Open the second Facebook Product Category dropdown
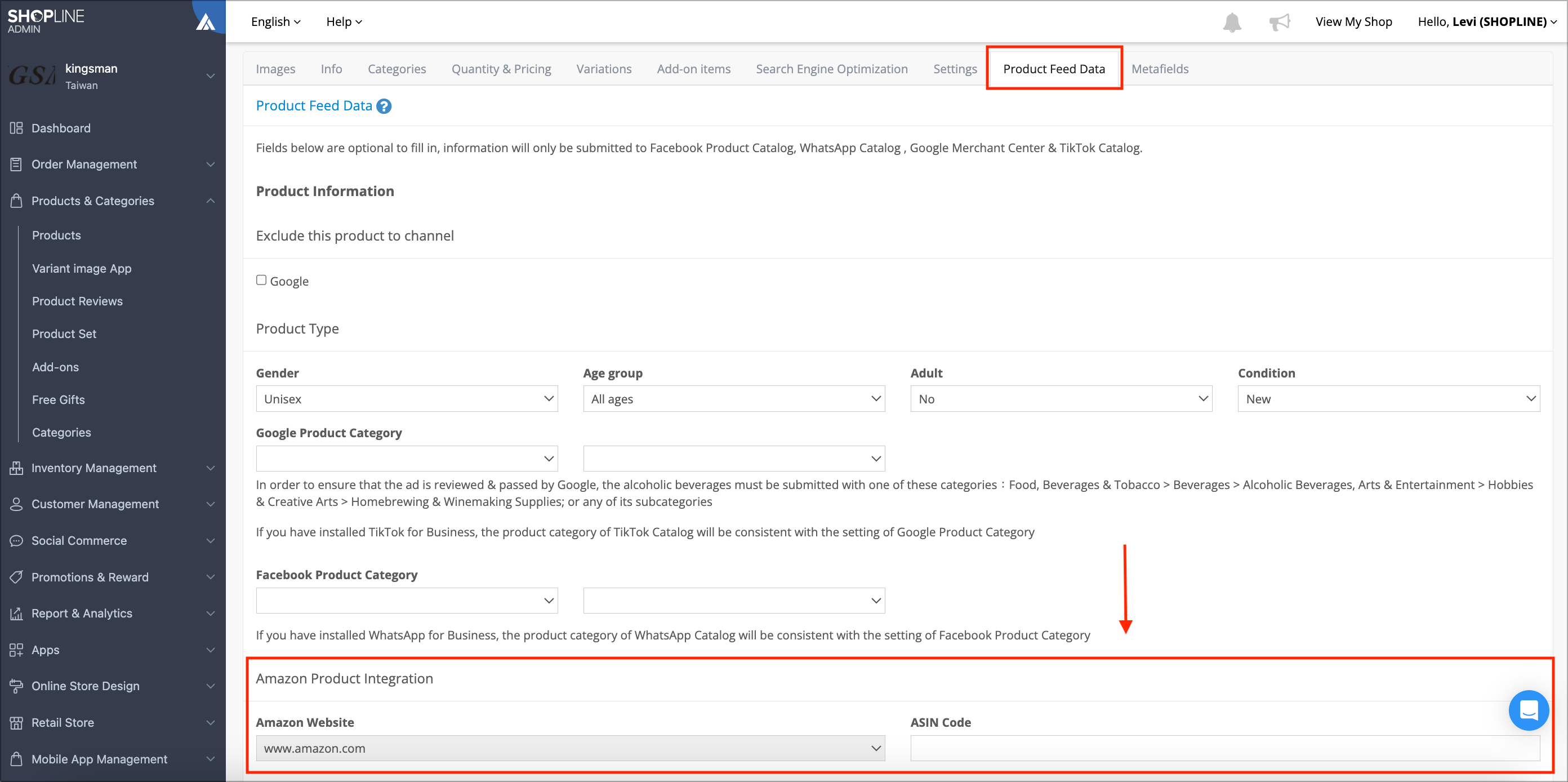Image resolution: width=1568 pixels, height=782 pixels. (733, 601)
